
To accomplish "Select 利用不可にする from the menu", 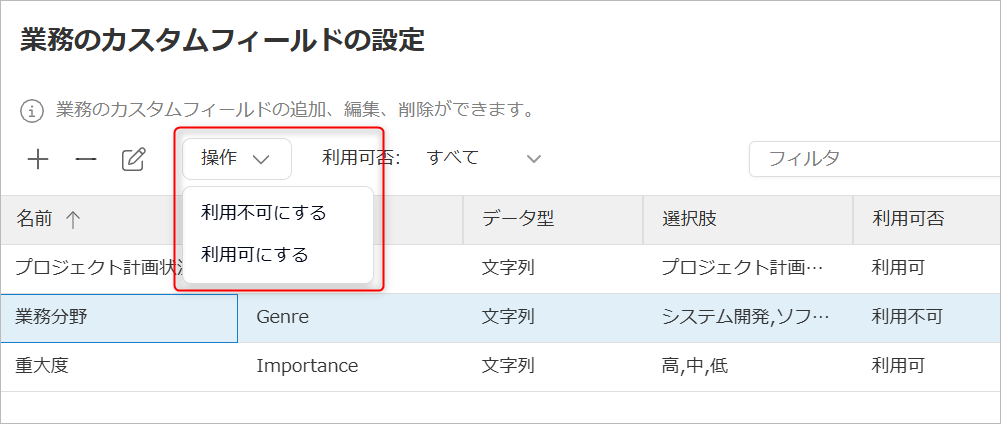I will [x=264, y=212].
